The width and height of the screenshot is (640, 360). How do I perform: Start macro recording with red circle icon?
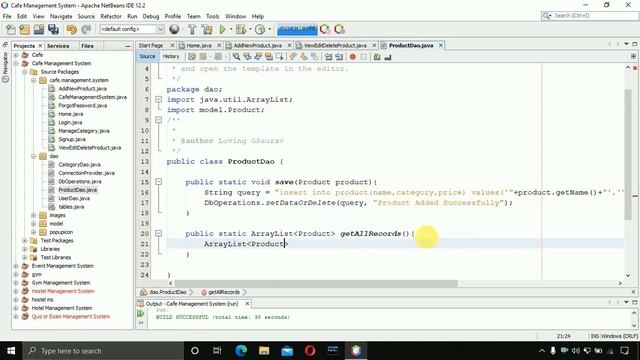pos(353,57)
